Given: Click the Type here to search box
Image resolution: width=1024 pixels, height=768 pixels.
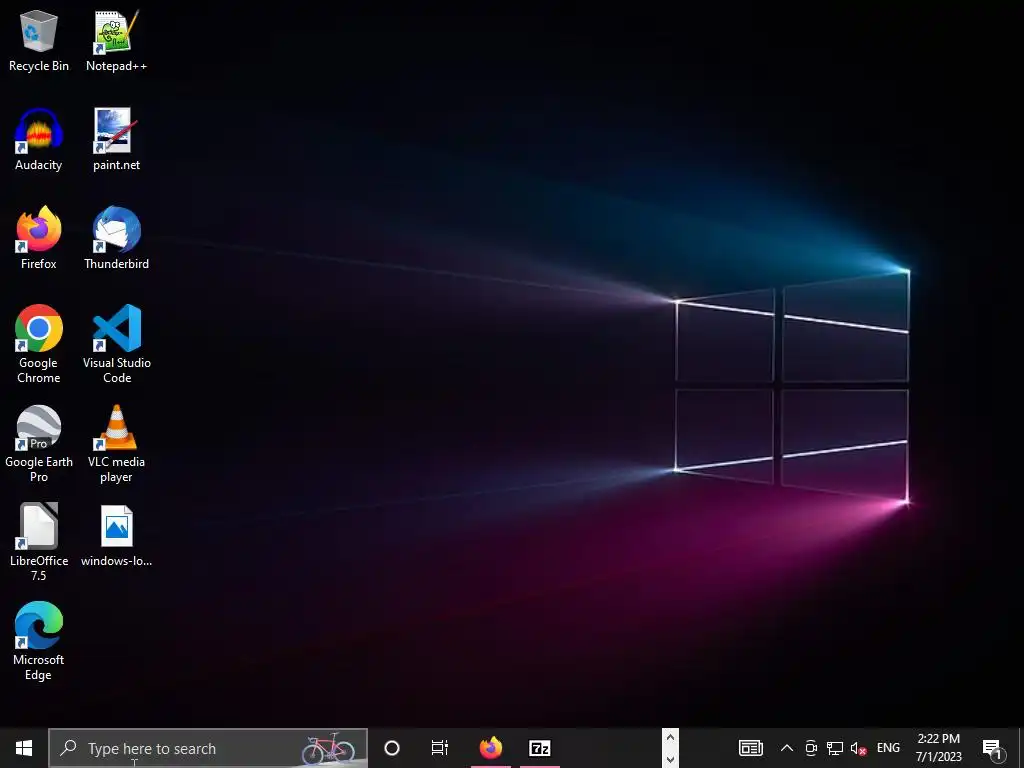Looking at the screenshot, I should point(208,748).
